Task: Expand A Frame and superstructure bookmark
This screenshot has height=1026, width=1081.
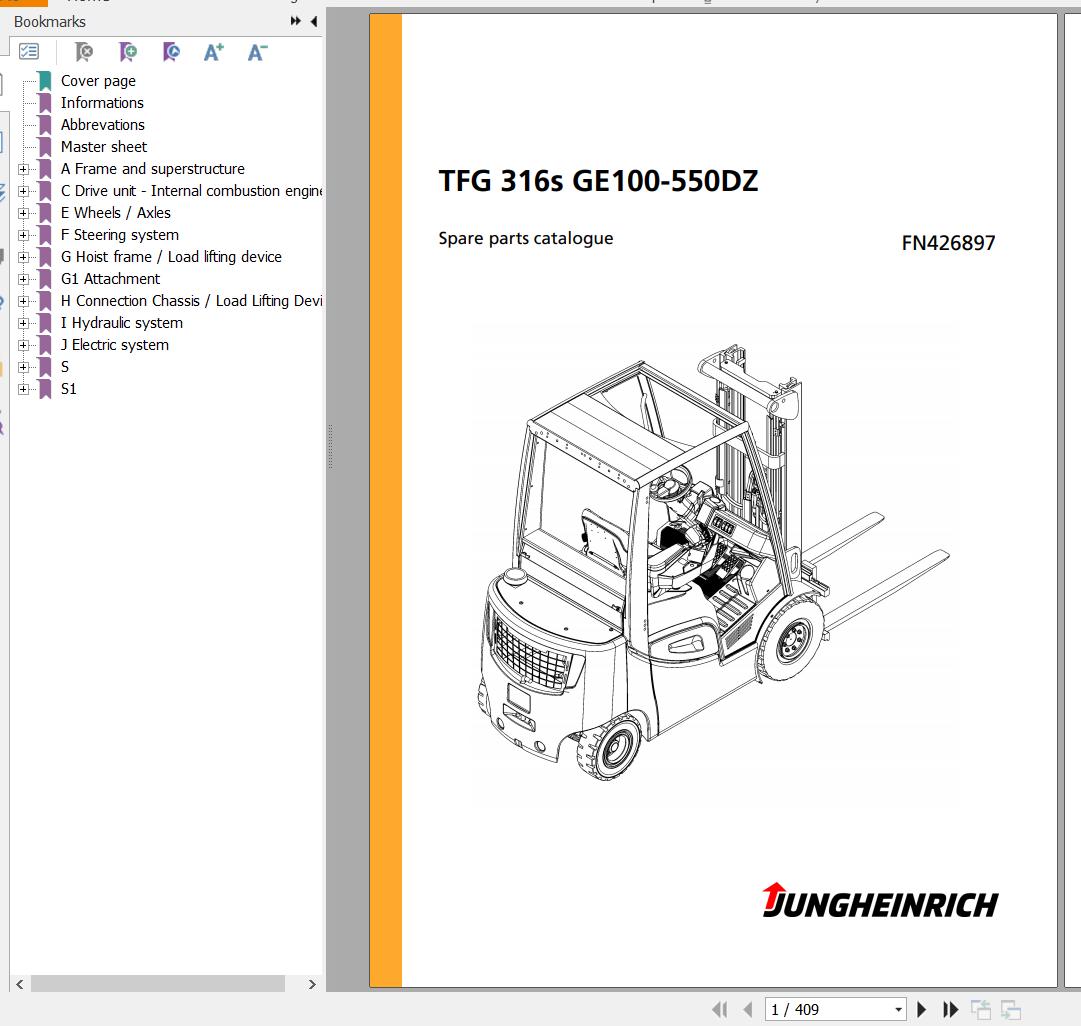Action: point(23,169)
